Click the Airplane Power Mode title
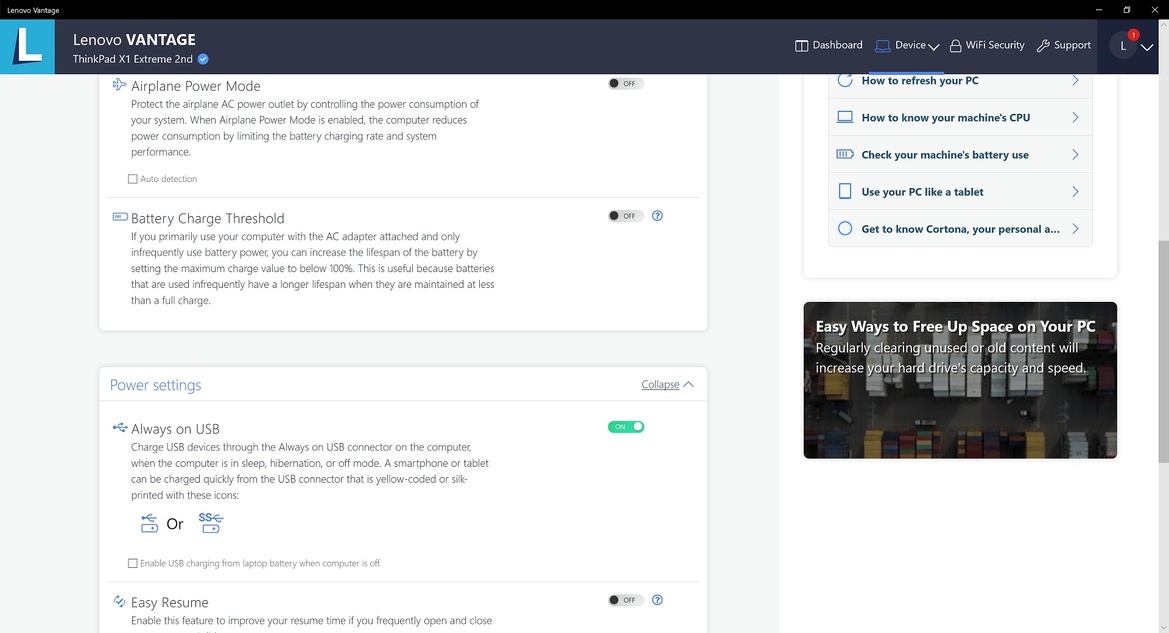This screenshot has height=633, width=1169. [196, 86]
